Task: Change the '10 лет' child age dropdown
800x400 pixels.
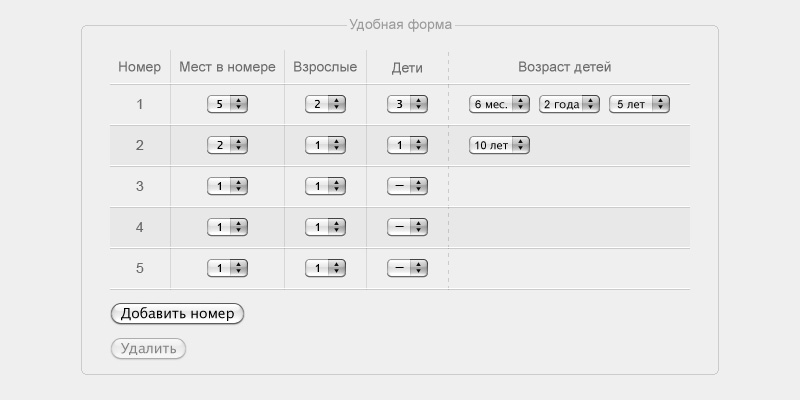Action: tap(499, 145)
